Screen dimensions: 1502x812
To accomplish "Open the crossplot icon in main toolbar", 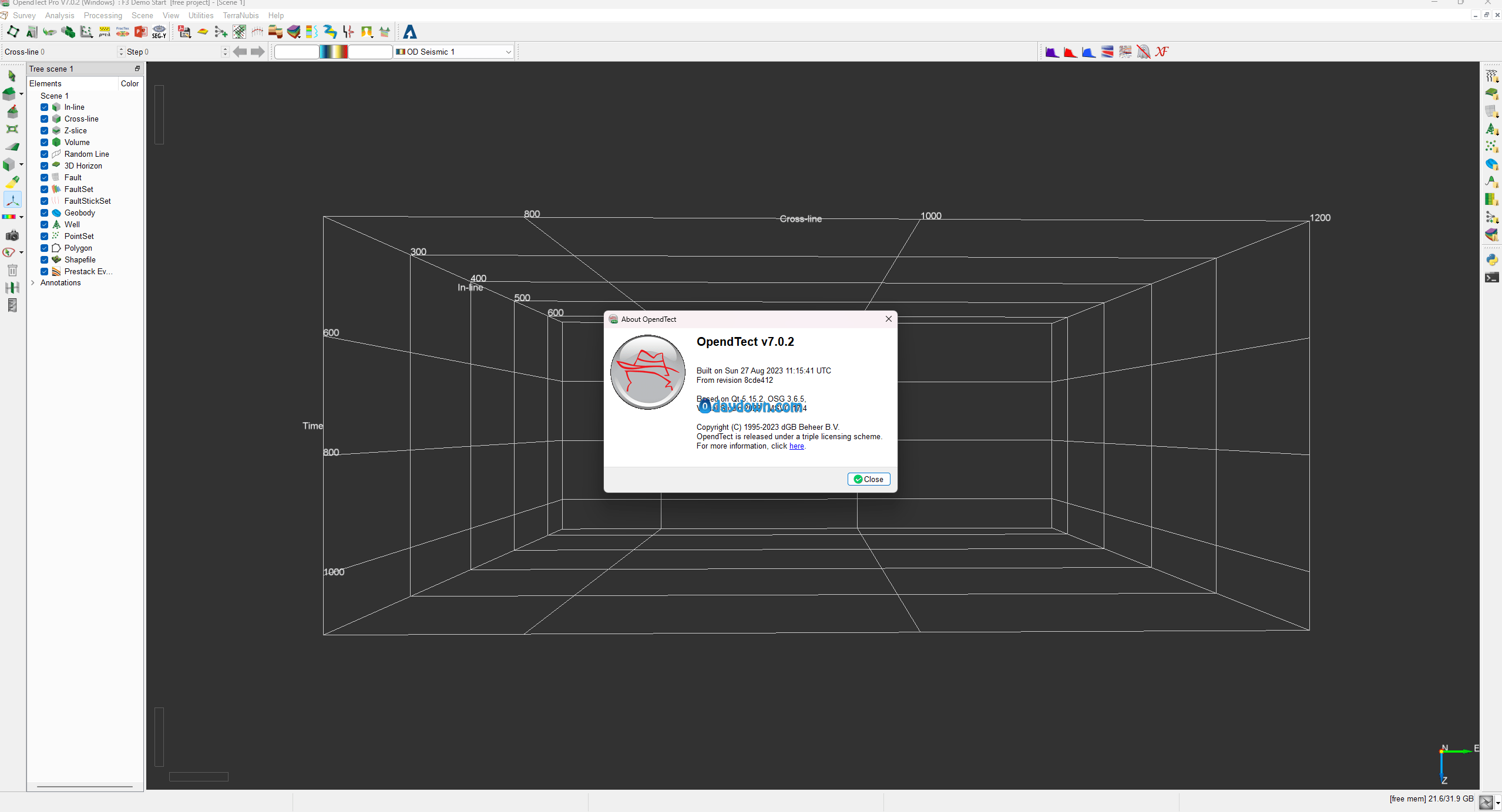I will click(86, 32).
